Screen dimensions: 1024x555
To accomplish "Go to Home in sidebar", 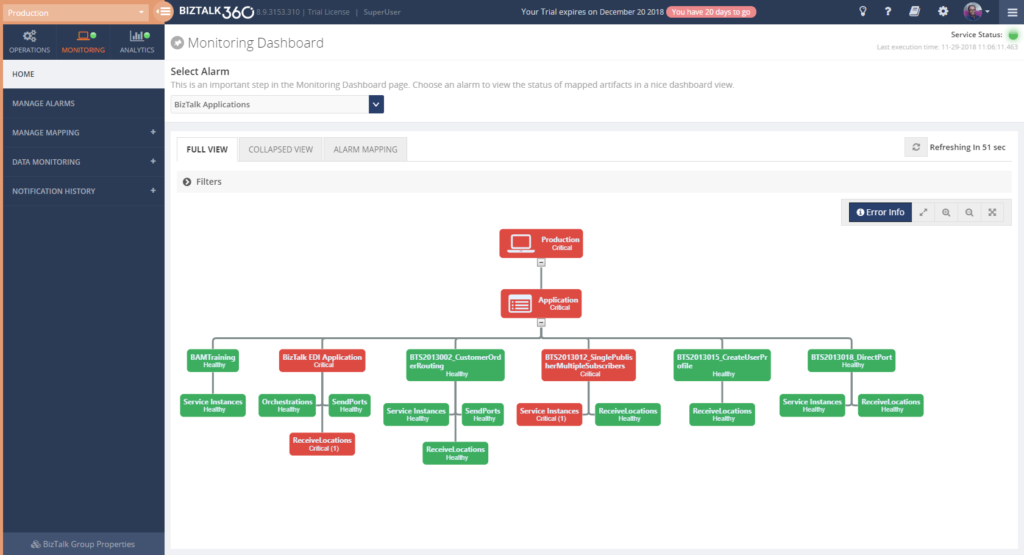I will click(84, 74).
